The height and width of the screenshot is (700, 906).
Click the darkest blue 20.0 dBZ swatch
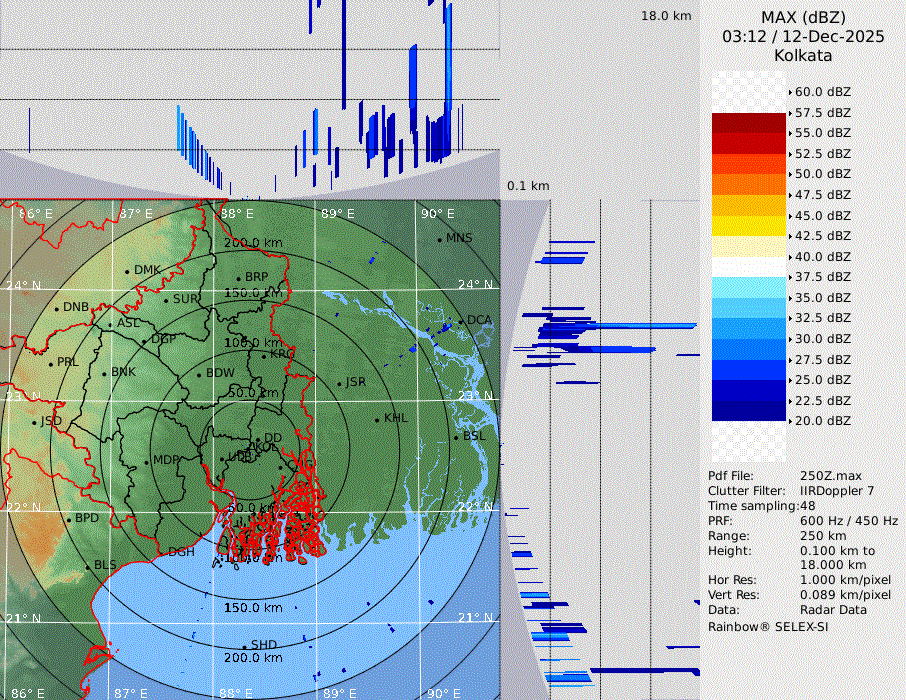[x=749, y=411]
